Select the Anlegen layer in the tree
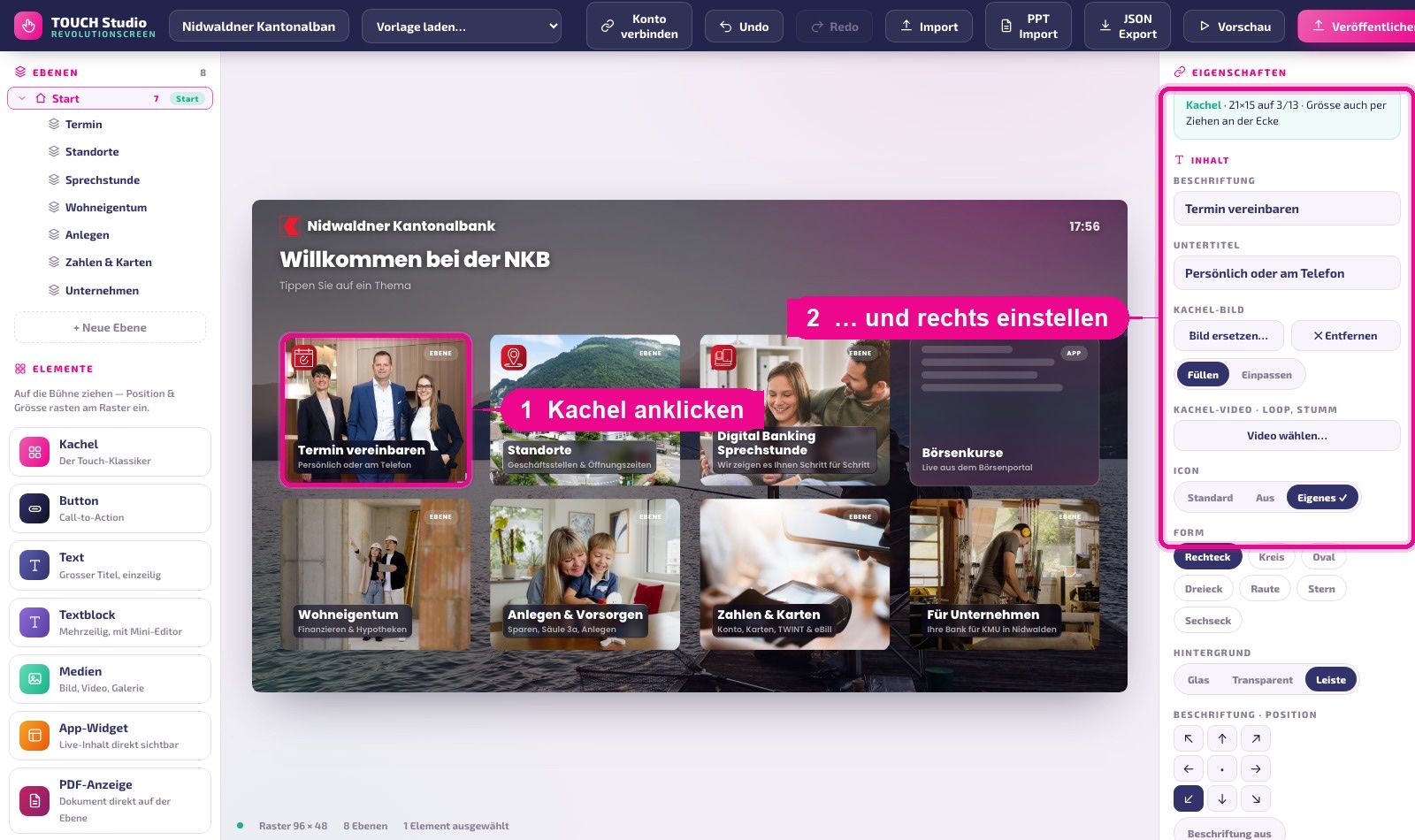 point(87,235)
